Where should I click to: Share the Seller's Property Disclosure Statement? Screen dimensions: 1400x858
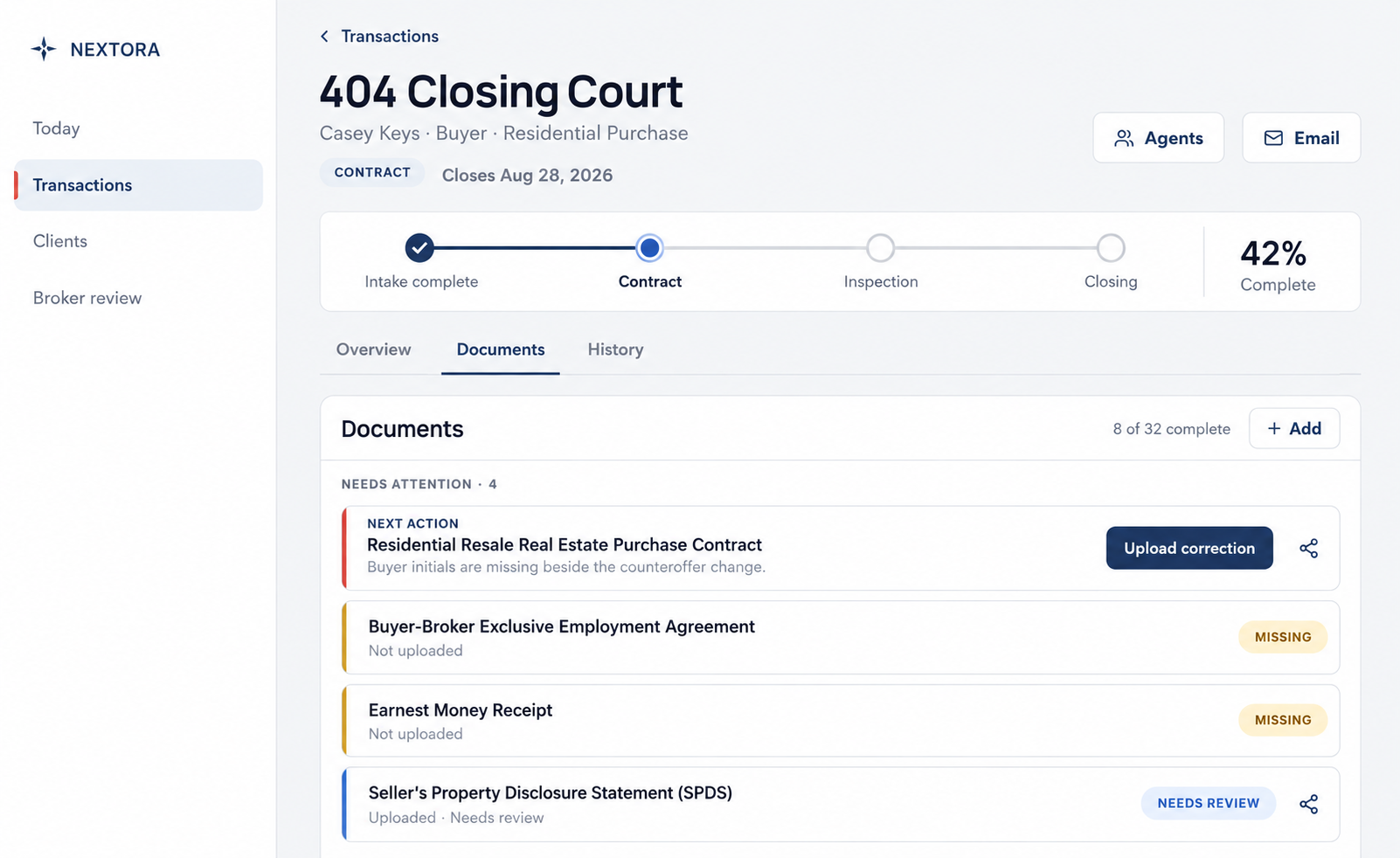[x=1308, y=804]
